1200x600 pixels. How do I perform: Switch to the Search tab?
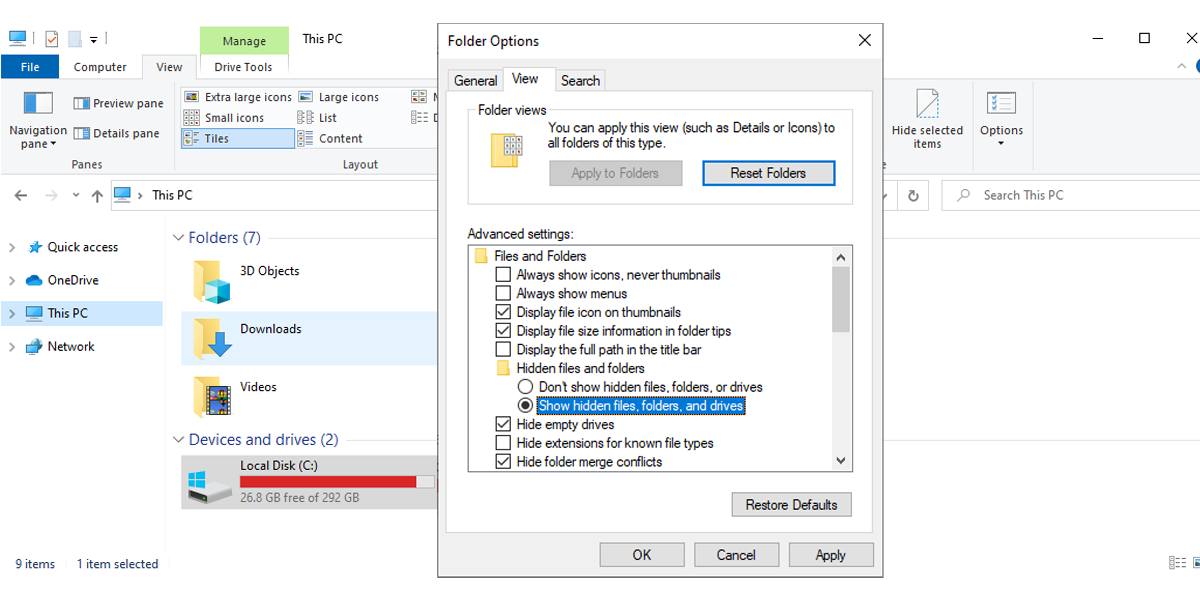[580, 80]
